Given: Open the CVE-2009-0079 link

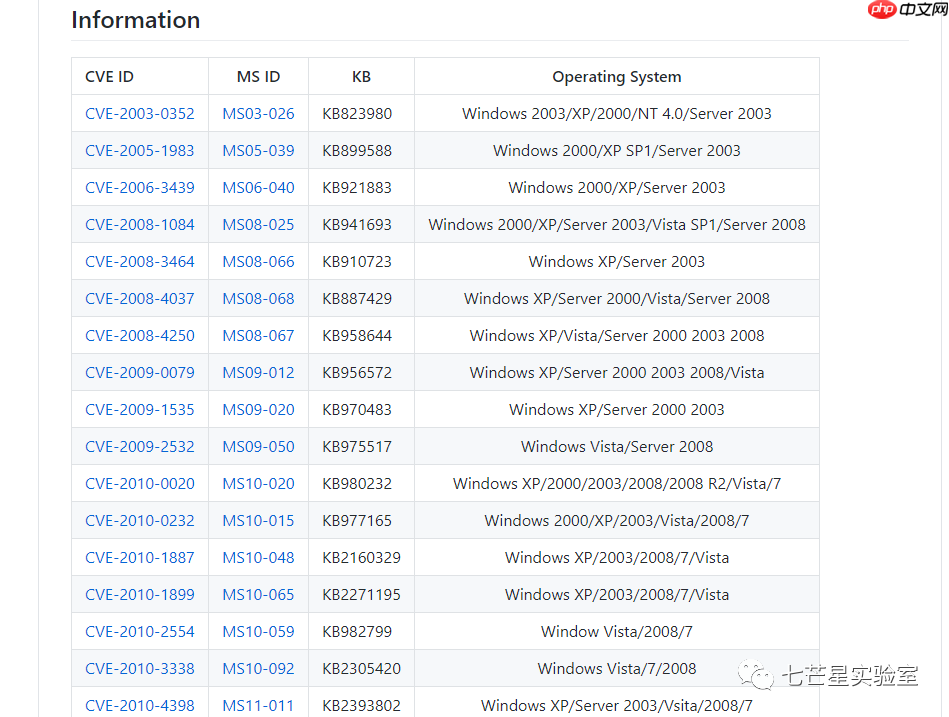Looking at the screenshot, I should tap(140, 373).
